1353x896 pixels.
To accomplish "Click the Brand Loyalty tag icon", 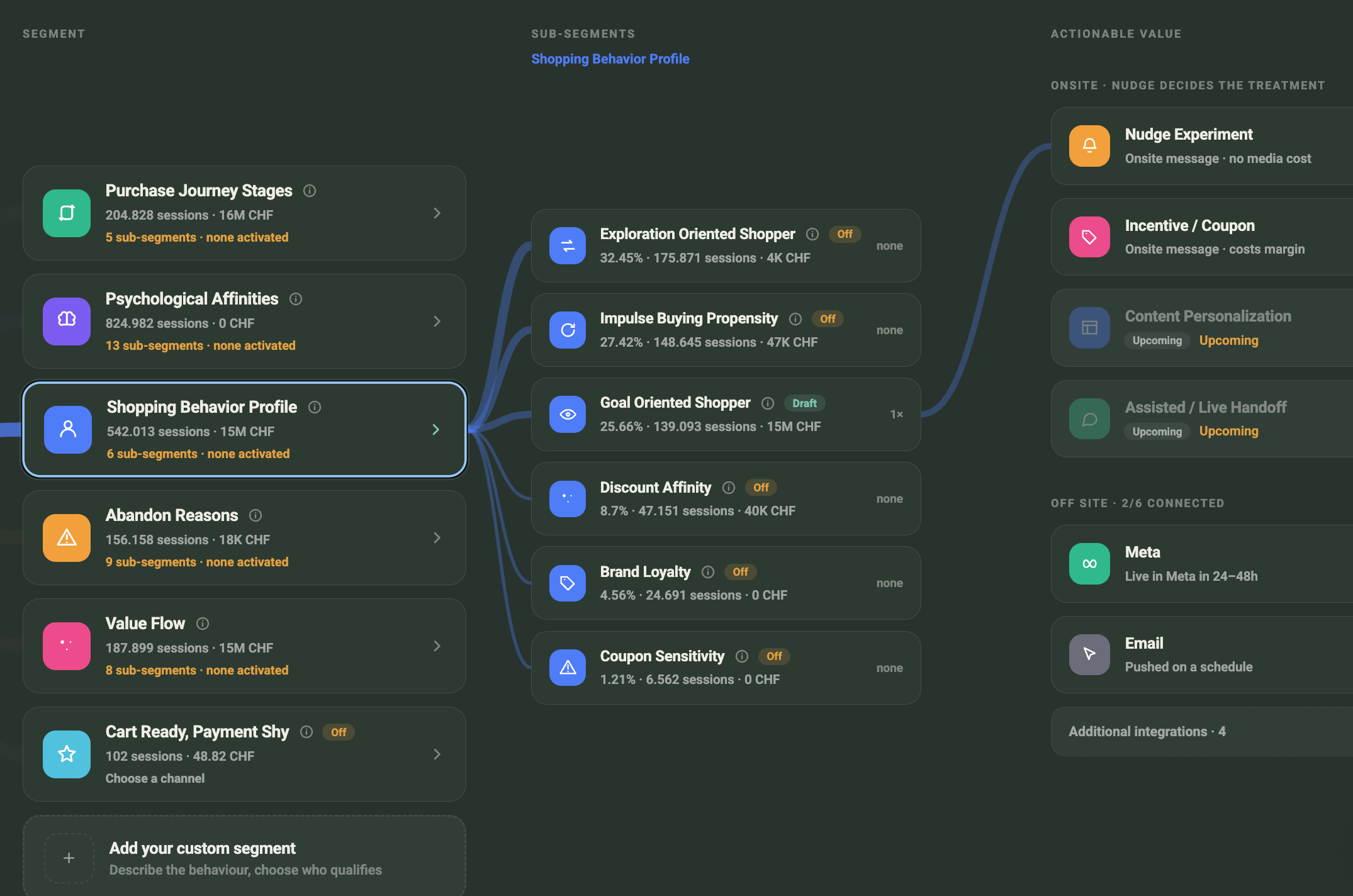I will pos(568,583).
